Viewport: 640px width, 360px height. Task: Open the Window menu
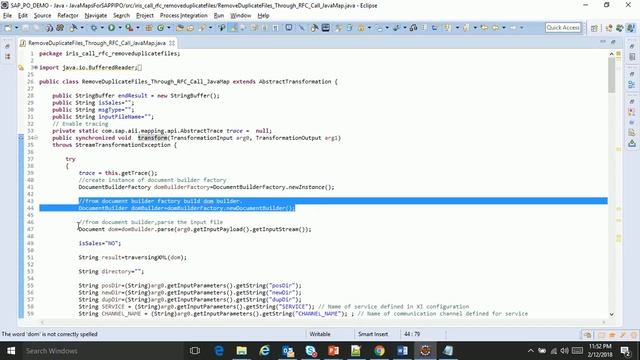tap(241, 16)
